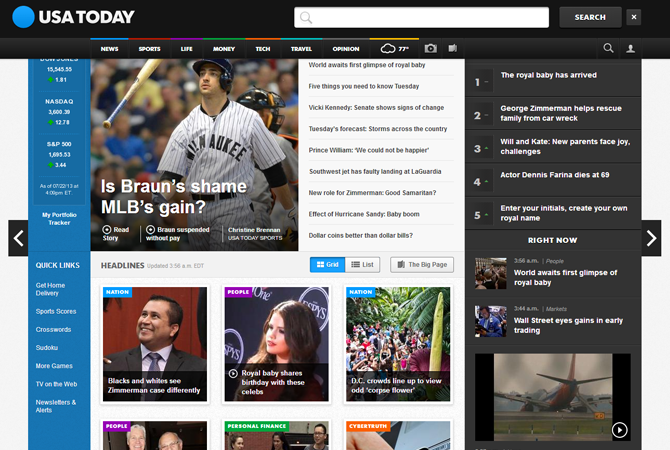Click 'Is Braun's shame MLB's gain?' headline
Image resolution: width=670 pixels, height=450 pixels.
pos(173,197)
